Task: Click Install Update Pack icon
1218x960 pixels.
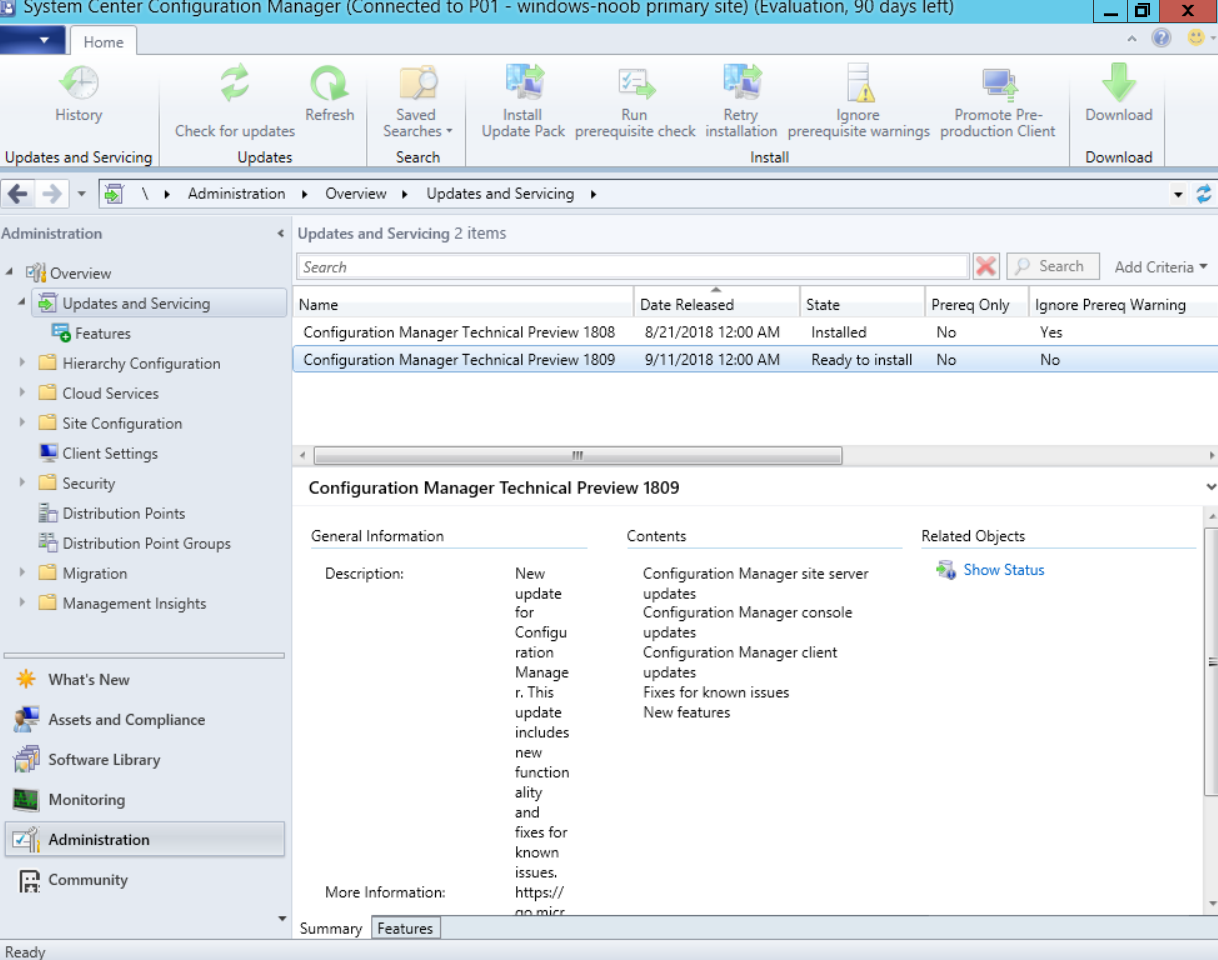Action: [x=523, y=83]
